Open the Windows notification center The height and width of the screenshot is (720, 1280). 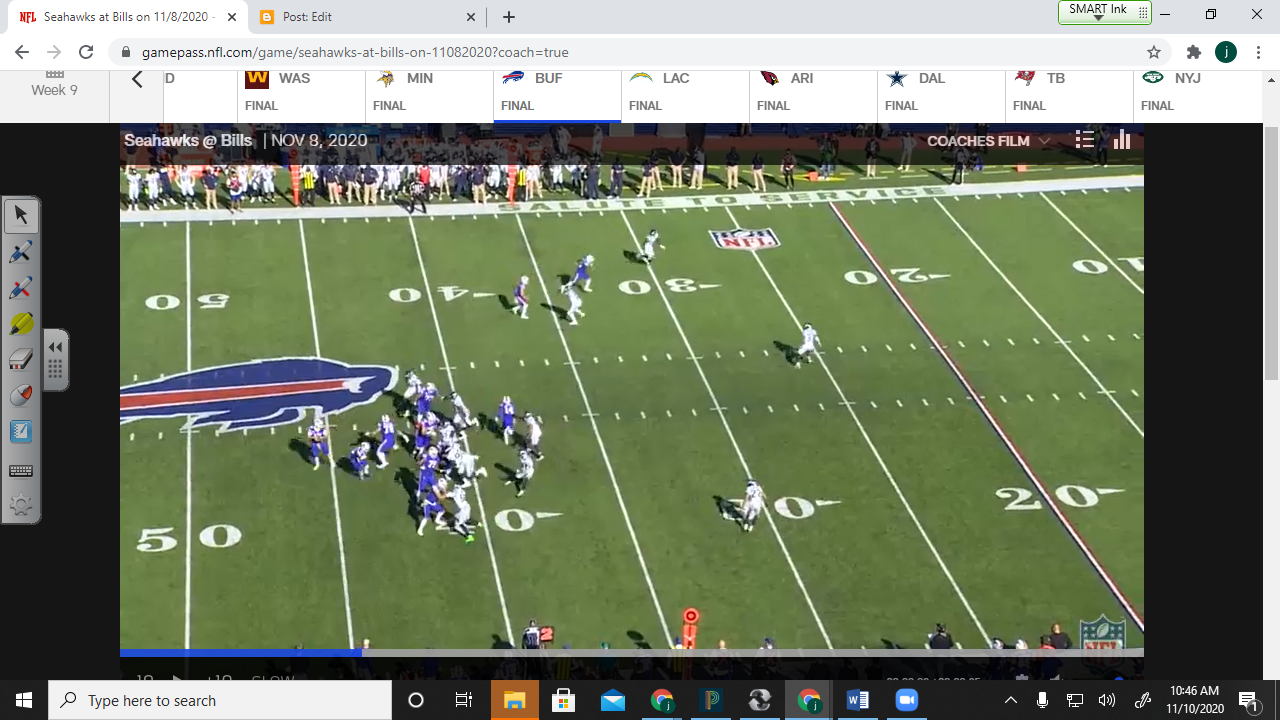[1249, 700]
